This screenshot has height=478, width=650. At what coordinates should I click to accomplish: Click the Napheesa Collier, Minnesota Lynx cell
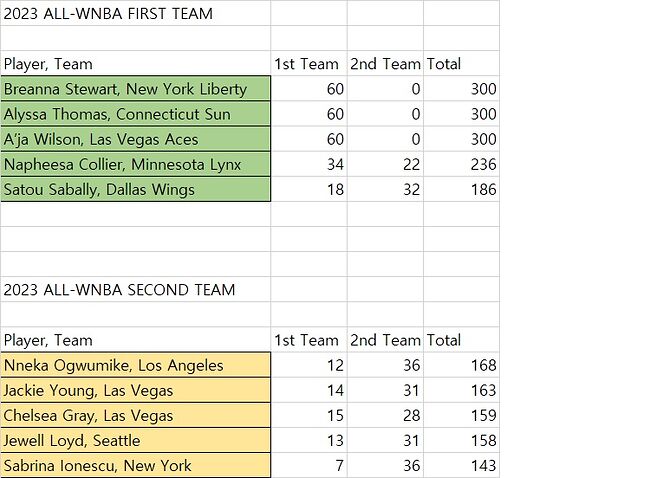135,164
